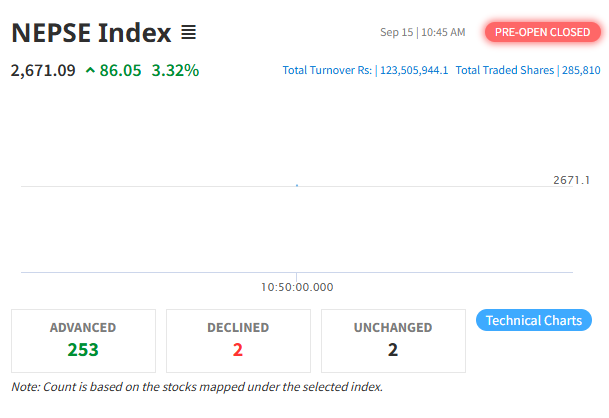609x418 pixels.
Task: Click the note about stock count
Action: 197,387
